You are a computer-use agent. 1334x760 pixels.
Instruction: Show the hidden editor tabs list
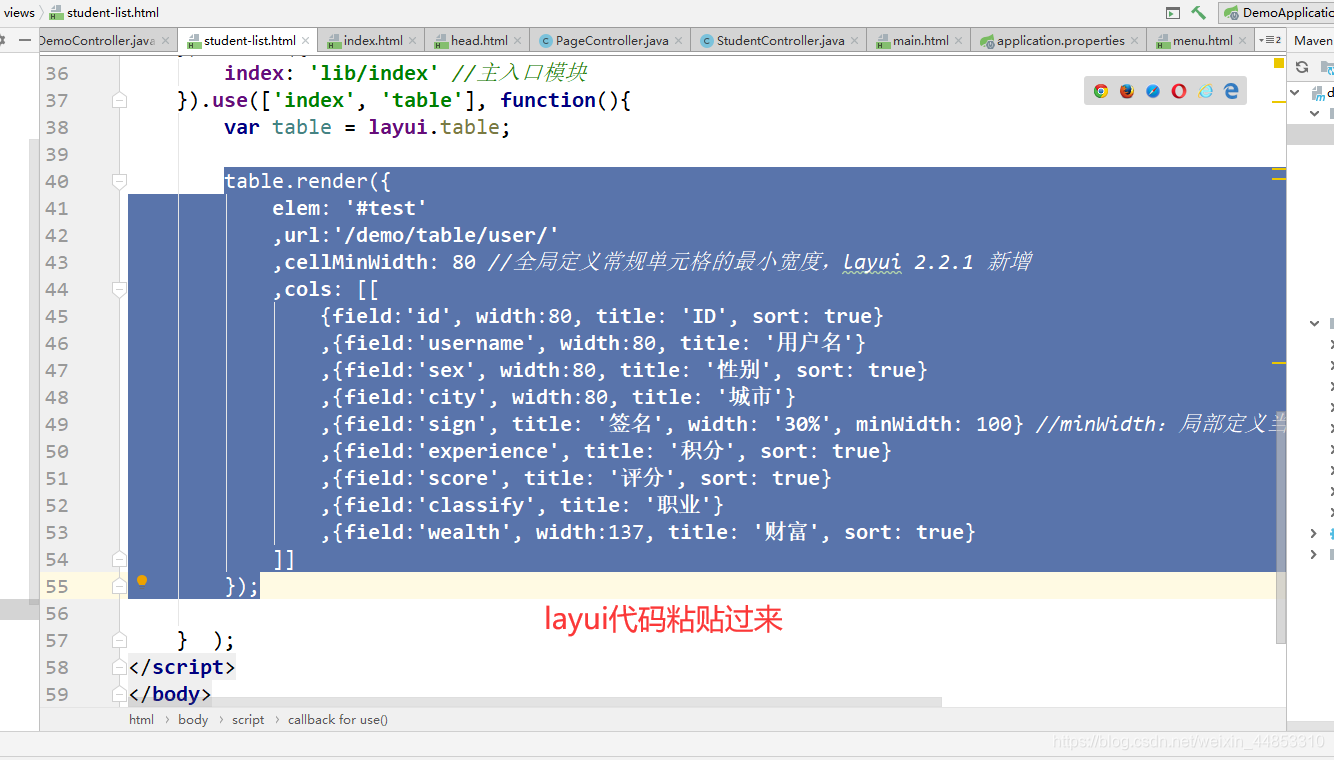pos(1271,40)
